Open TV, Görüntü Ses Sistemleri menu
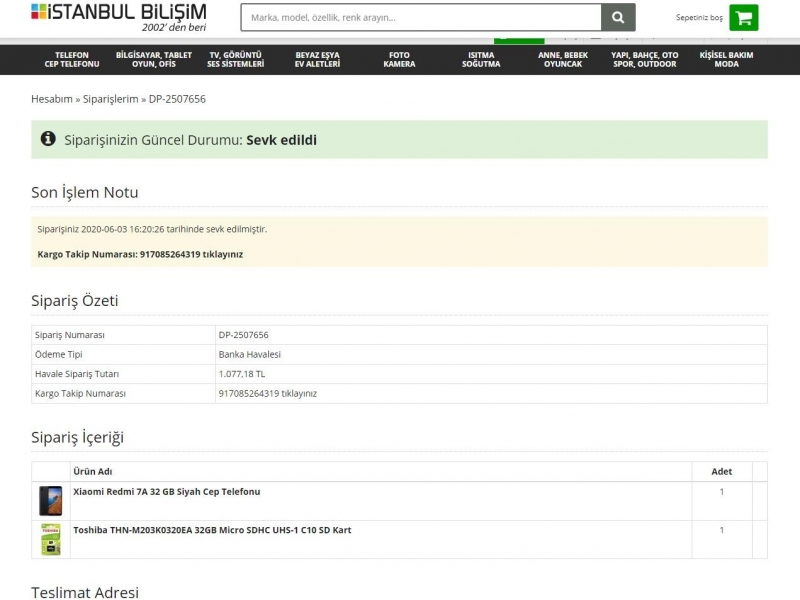 click(x=235, y=60)
